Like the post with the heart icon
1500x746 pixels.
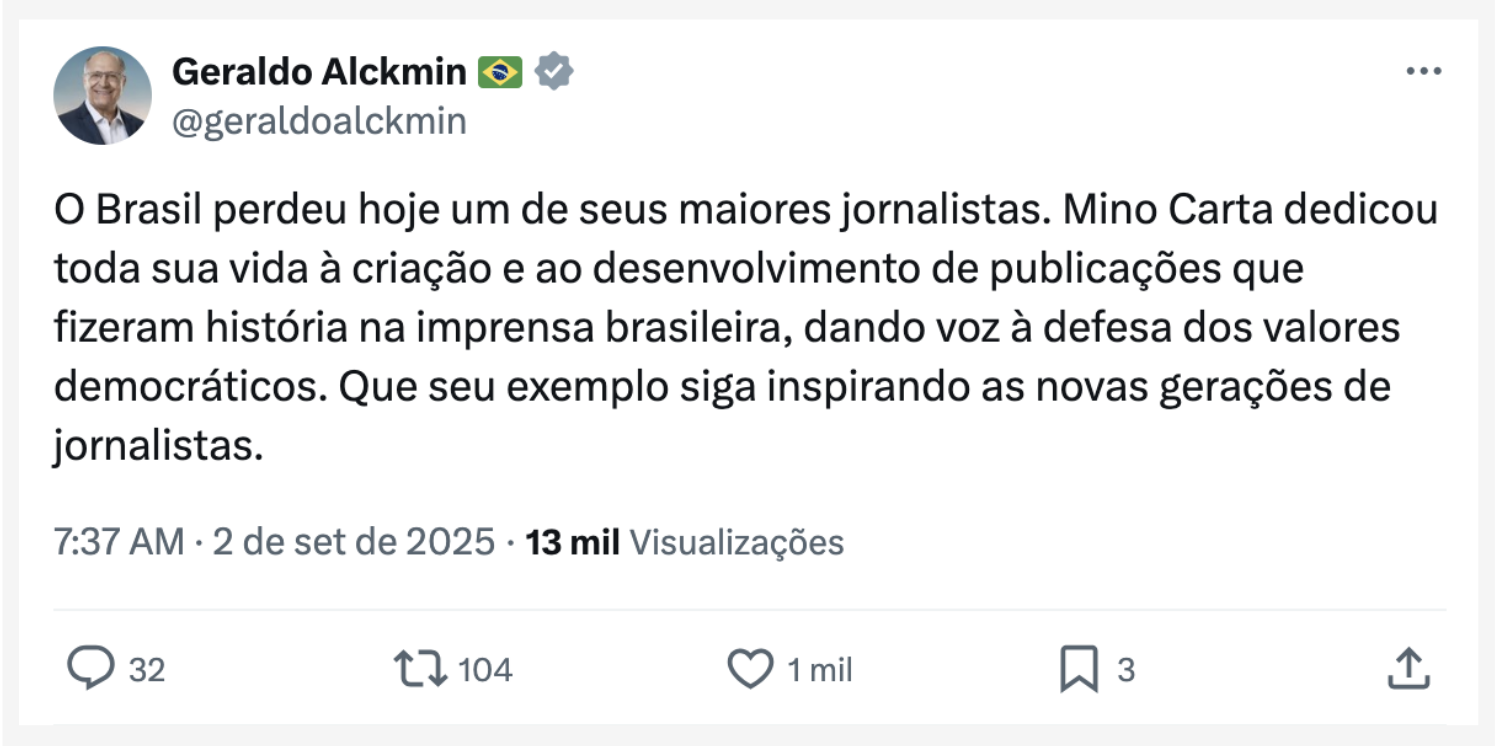tap(749, 669)
